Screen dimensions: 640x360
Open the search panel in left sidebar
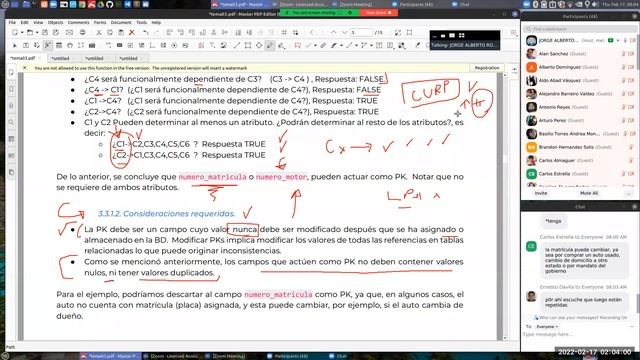tap(11, 122)
